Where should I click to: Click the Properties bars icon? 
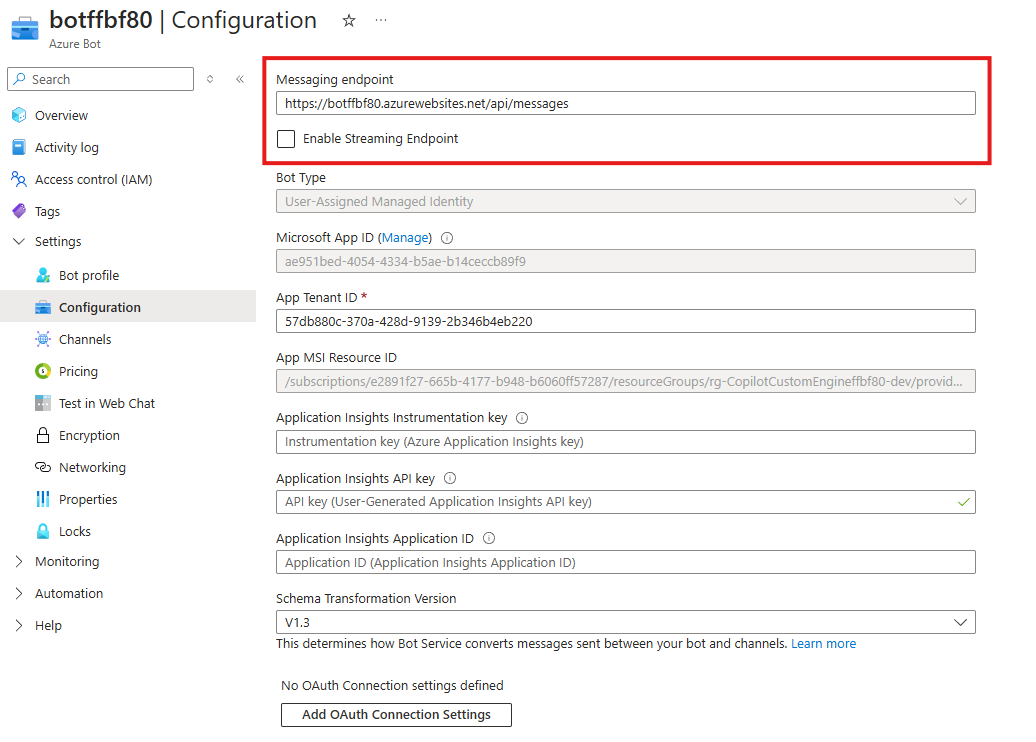[43, 499]
